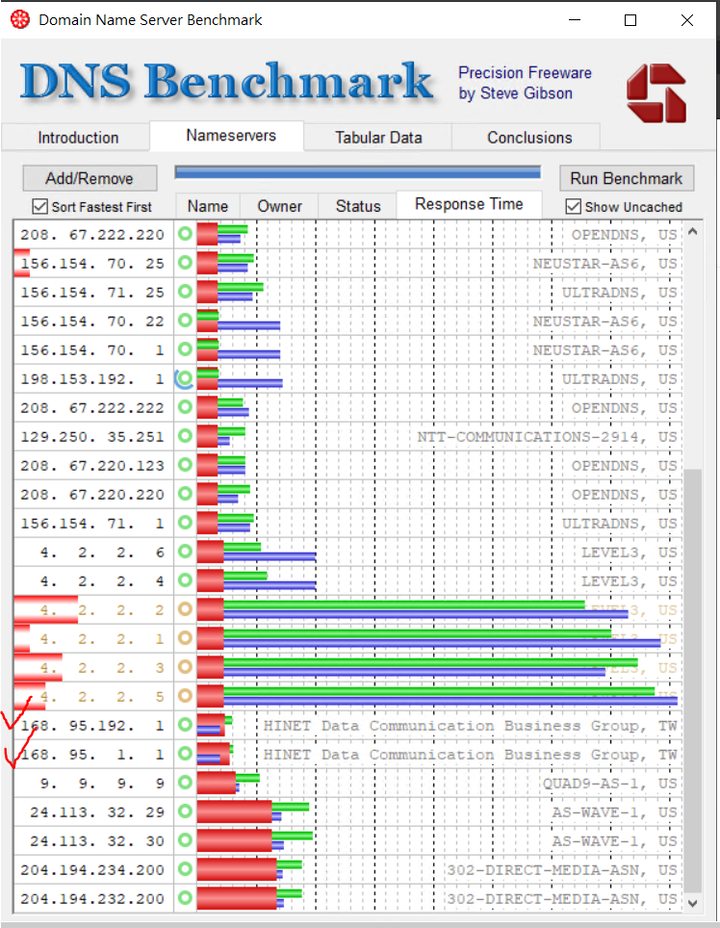
Task: Open the Tabular Data tab
Action: point(379,137)
